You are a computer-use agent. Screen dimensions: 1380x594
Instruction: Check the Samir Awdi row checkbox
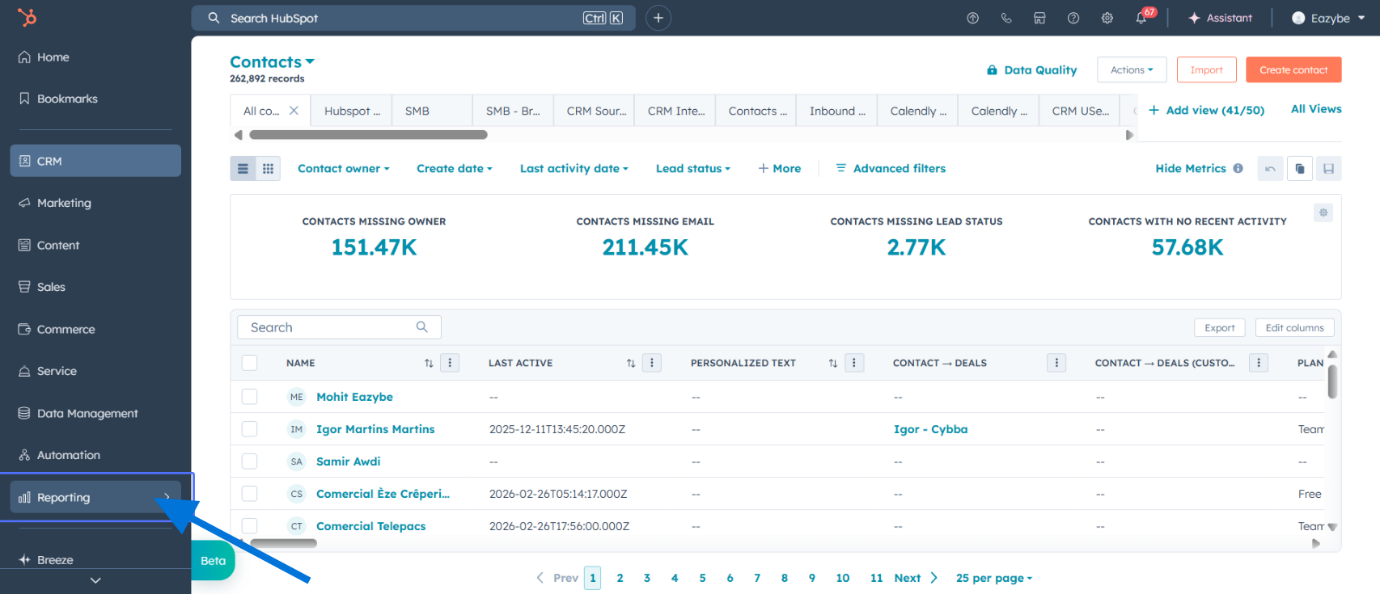coord(249,461)
